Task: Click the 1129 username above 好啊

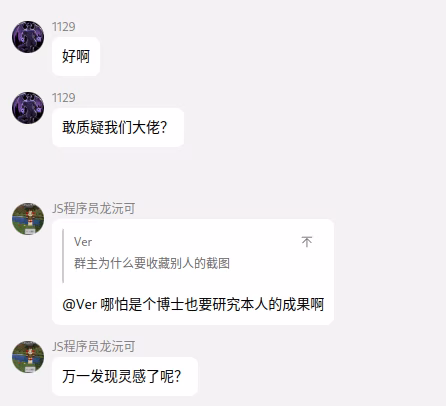Action: point(64,27)
